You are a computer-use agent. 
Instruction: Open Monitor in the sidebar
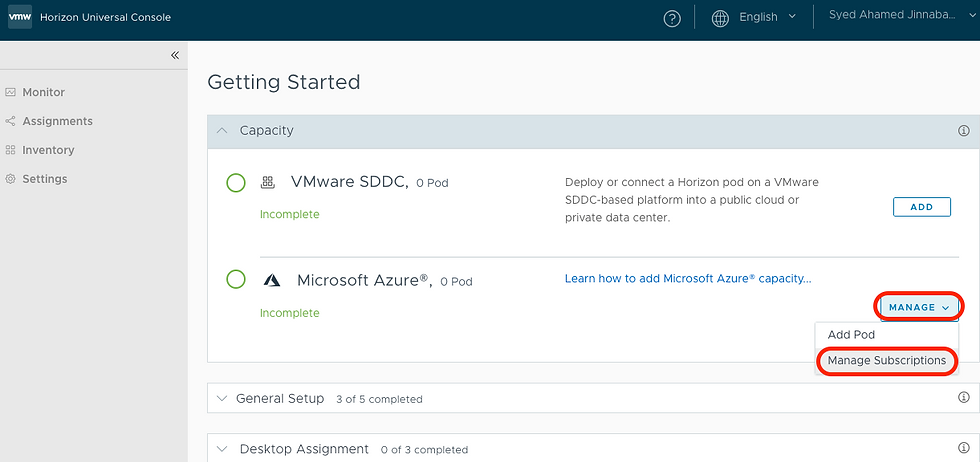coord(44,93)
